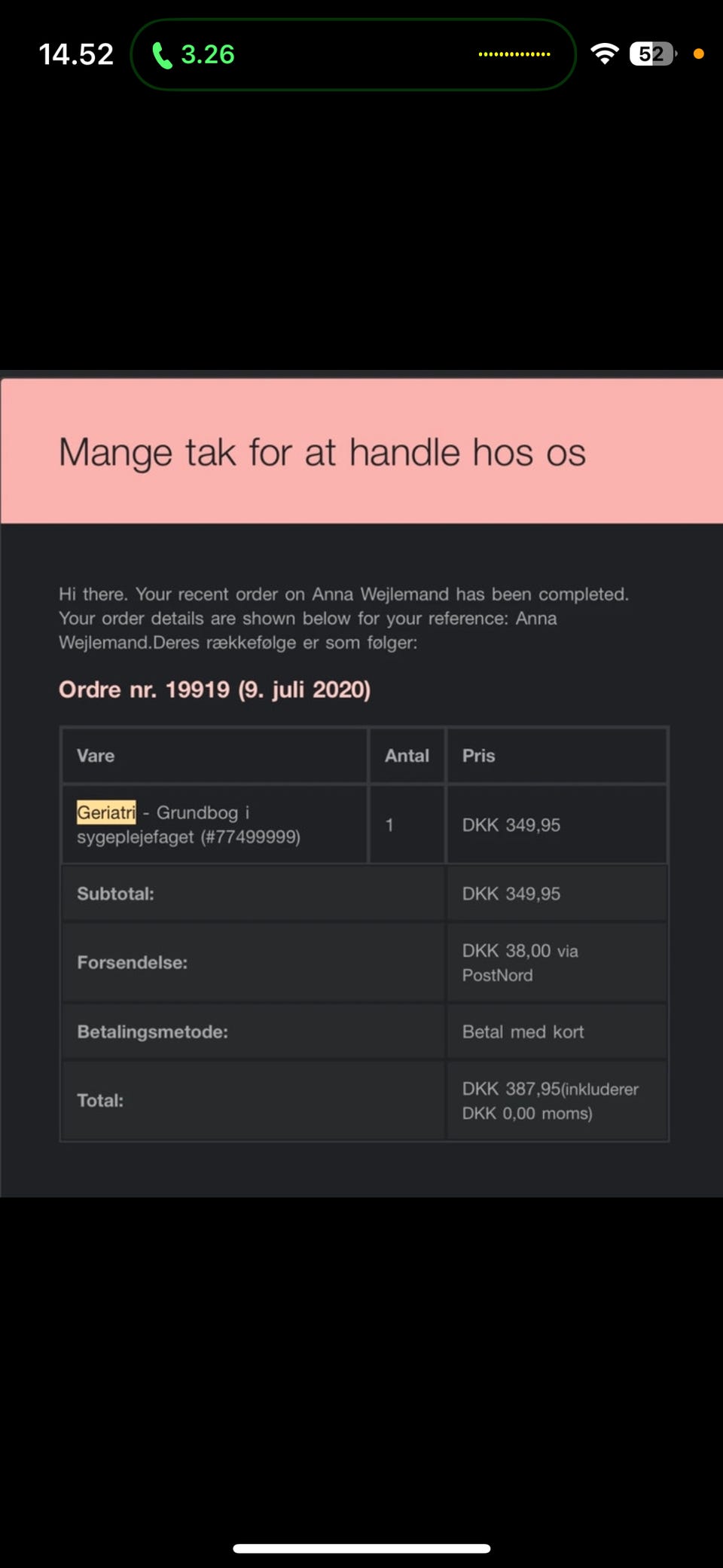Tap the Antal column header
This screenshot has height=1568, width=723.
click(407, 756)
